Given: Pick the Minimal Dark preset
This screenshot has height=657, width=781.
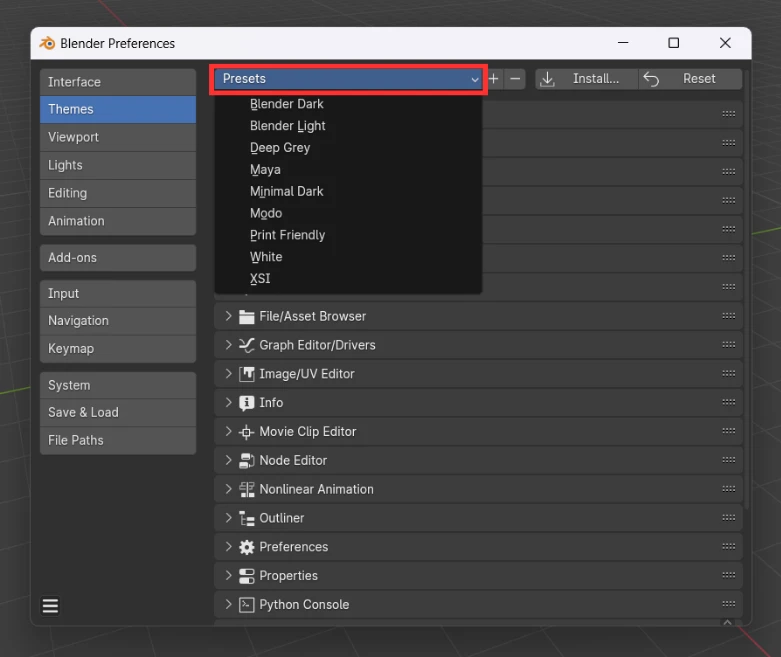Looking at the screenshot, I should pos(348,191).
